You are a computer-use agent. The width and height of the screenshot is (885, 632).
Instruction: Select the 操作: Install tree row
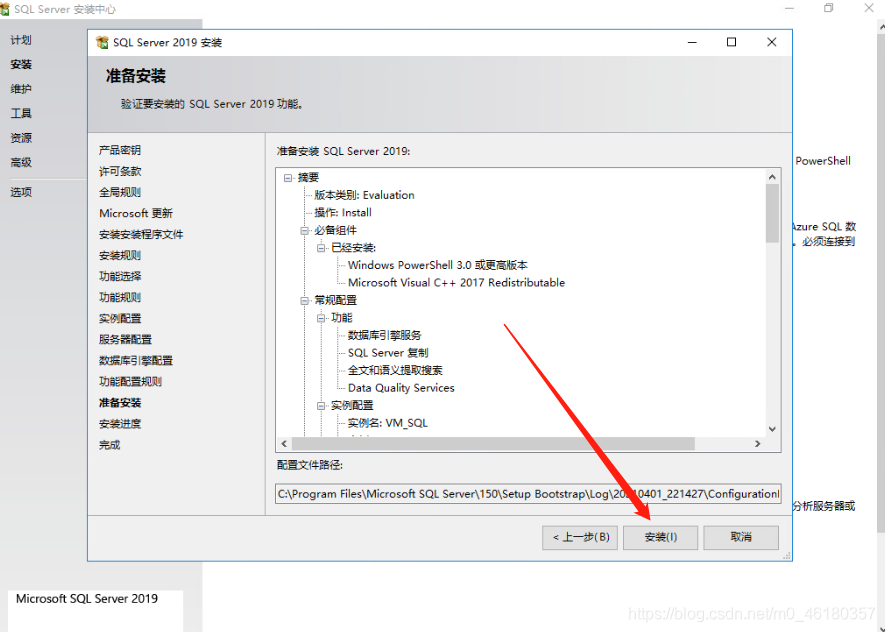[x=343, y=213]
